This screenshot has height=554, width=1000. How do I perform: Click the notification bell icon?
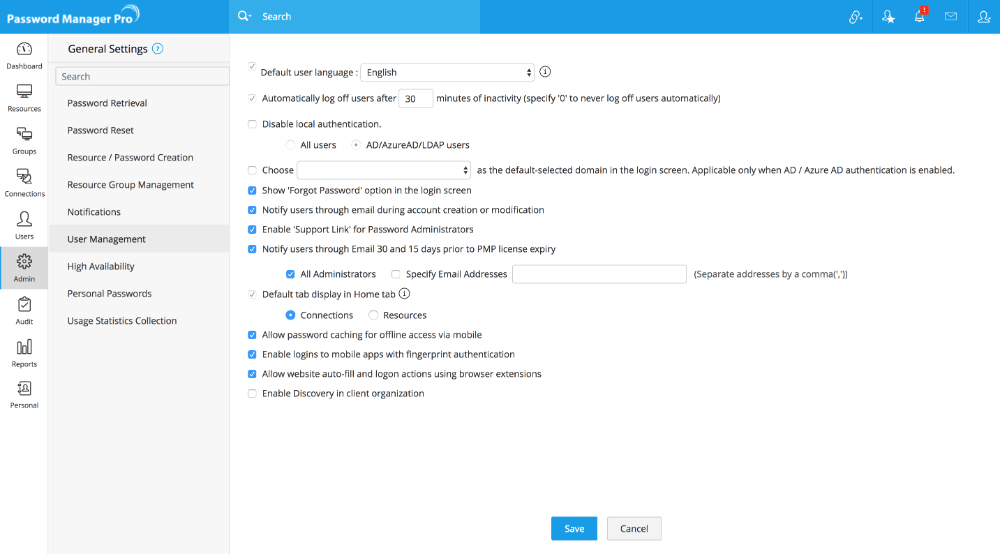(920, 16)
